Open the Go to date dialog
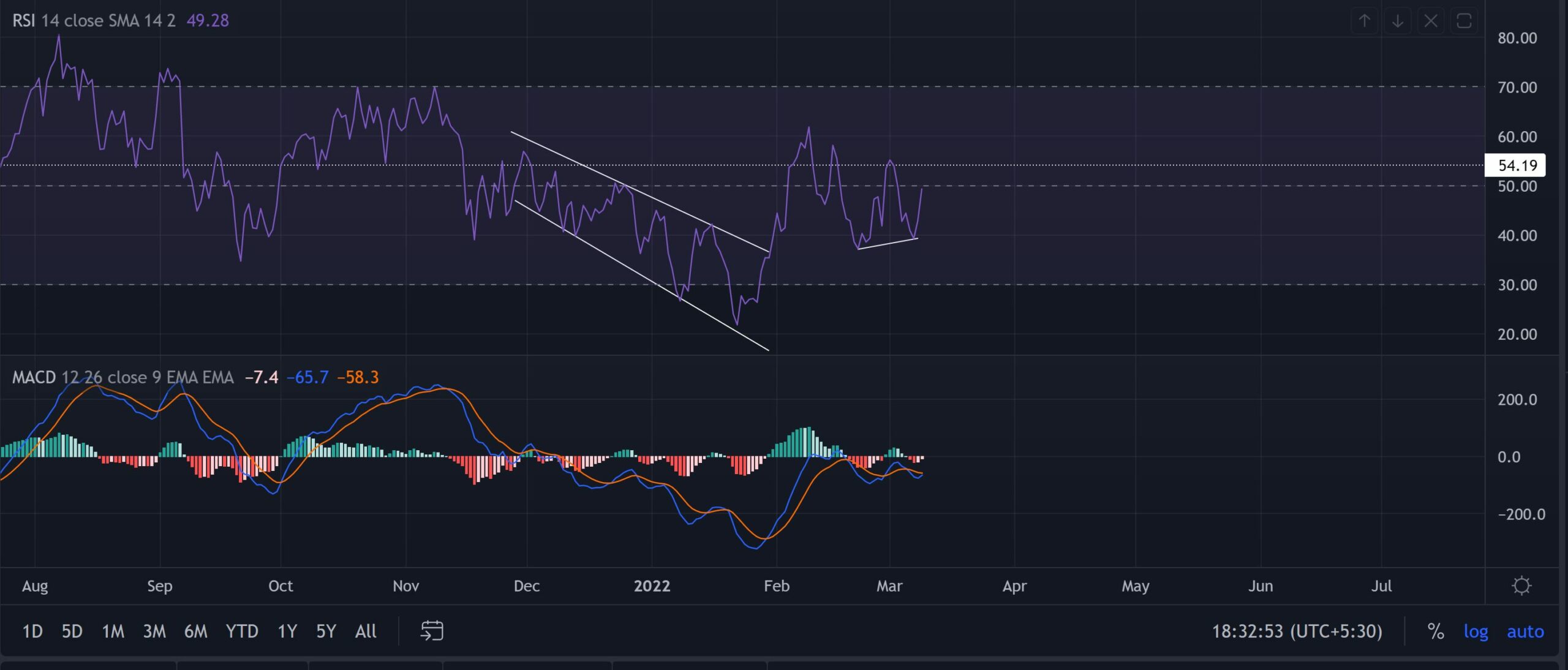The image size is (1568, 670). (434, 631)
